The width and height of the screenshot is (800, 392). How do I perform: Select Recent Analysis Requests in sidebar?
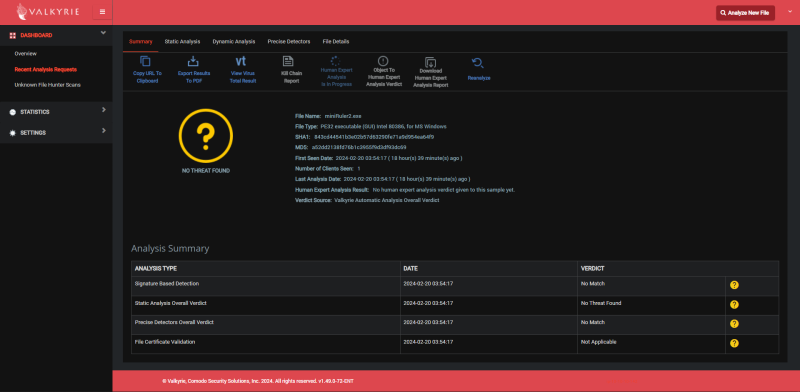[x=45, y=69]
